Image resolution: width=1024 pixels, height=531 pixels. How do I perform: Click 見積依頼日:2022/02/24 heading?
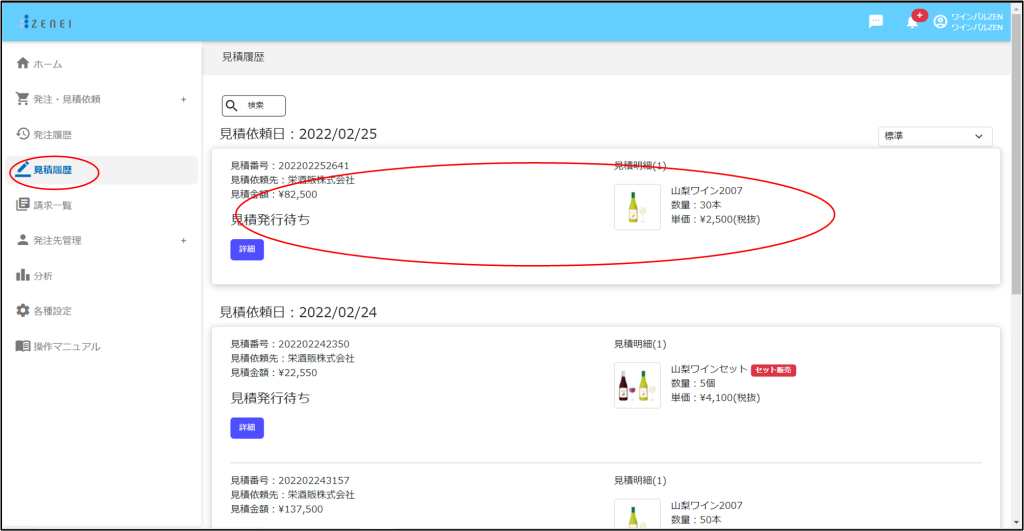tap(298, 312)
